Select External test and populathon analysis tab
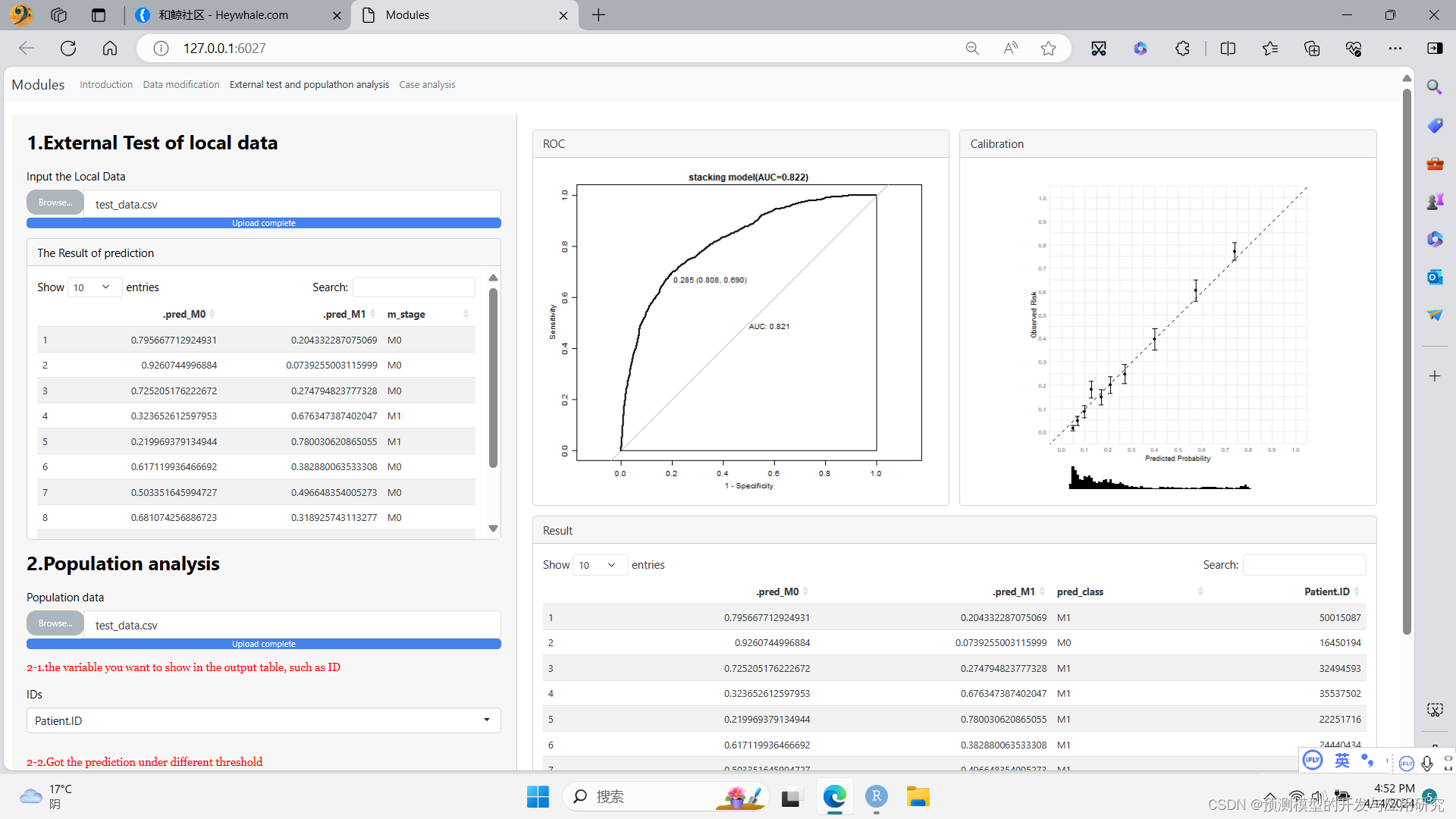The image size is (1456, 819). [309, 85]
